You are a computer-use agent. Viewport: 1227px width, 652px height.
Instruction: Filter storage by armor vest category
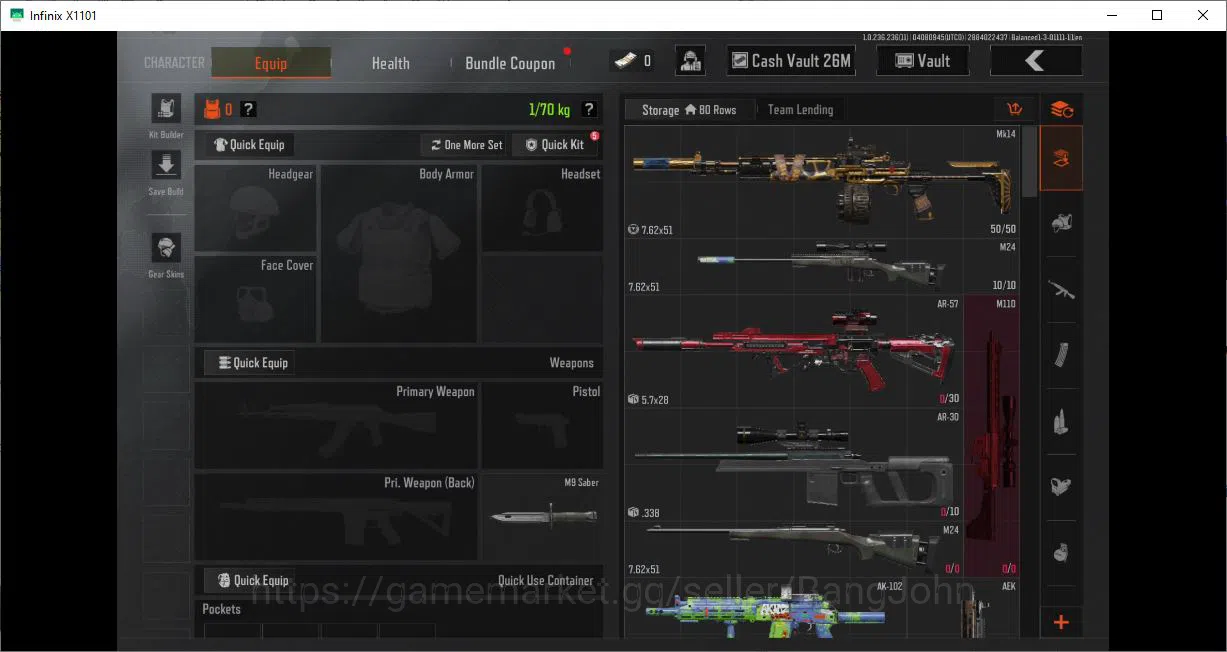click(x=1061, y=224)
